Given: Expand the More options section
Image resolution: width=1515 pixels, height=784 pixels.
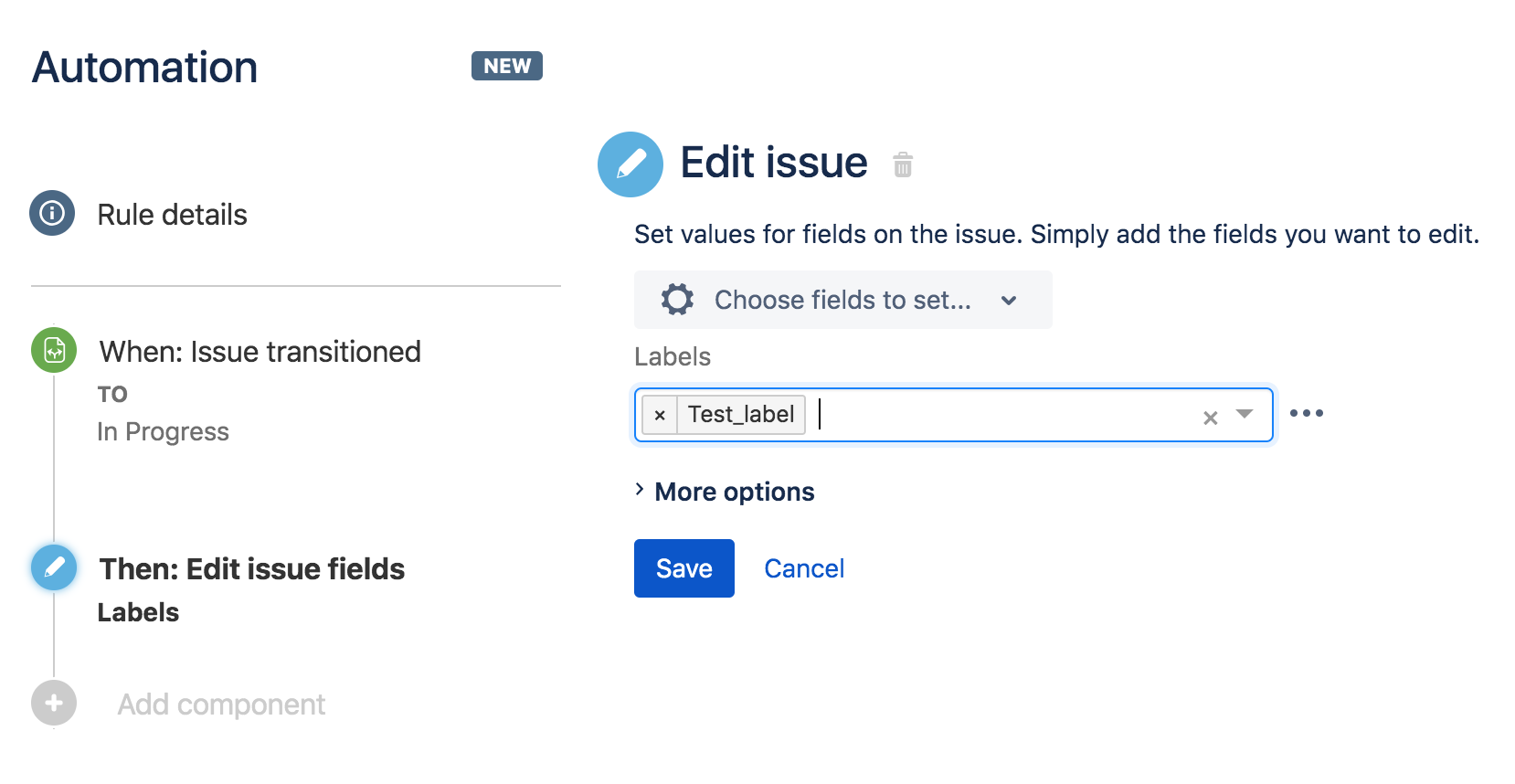Looking at the screenshot, I should tap(726, 492).
